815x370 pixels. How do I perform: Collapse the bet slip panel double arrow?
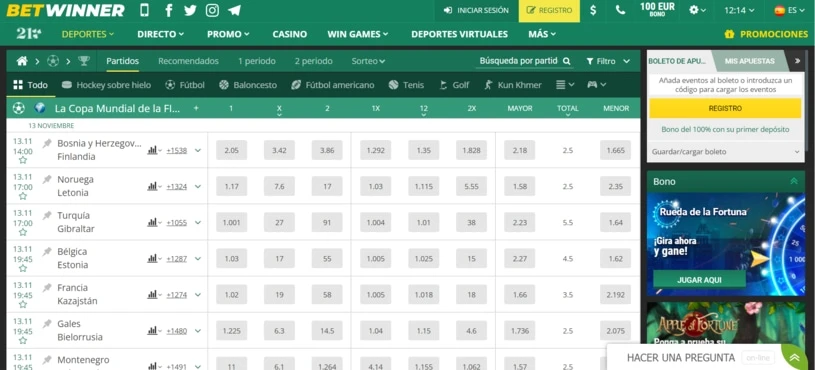[x=797, y=61]
